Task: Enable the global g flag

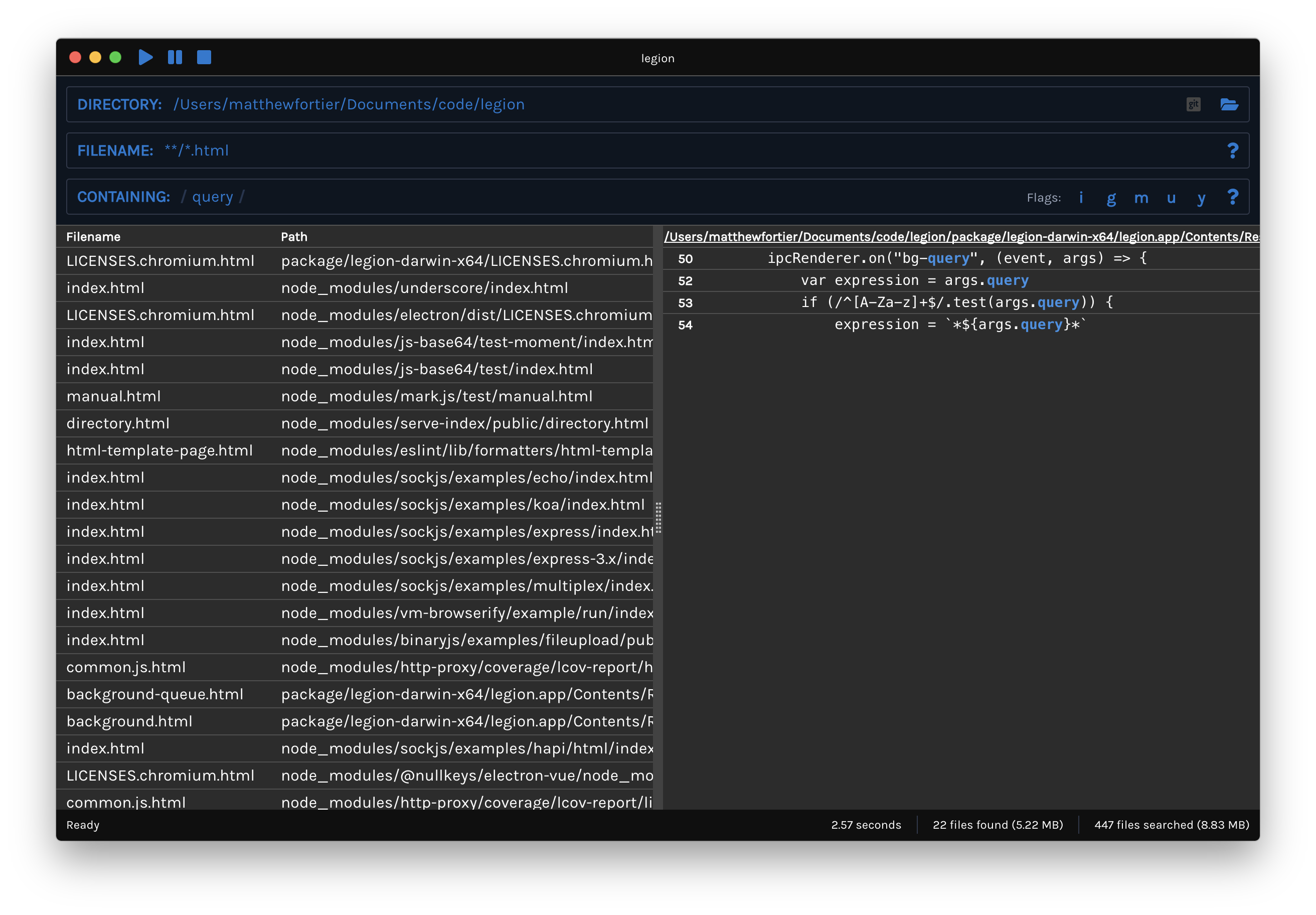Action: 1111,198
